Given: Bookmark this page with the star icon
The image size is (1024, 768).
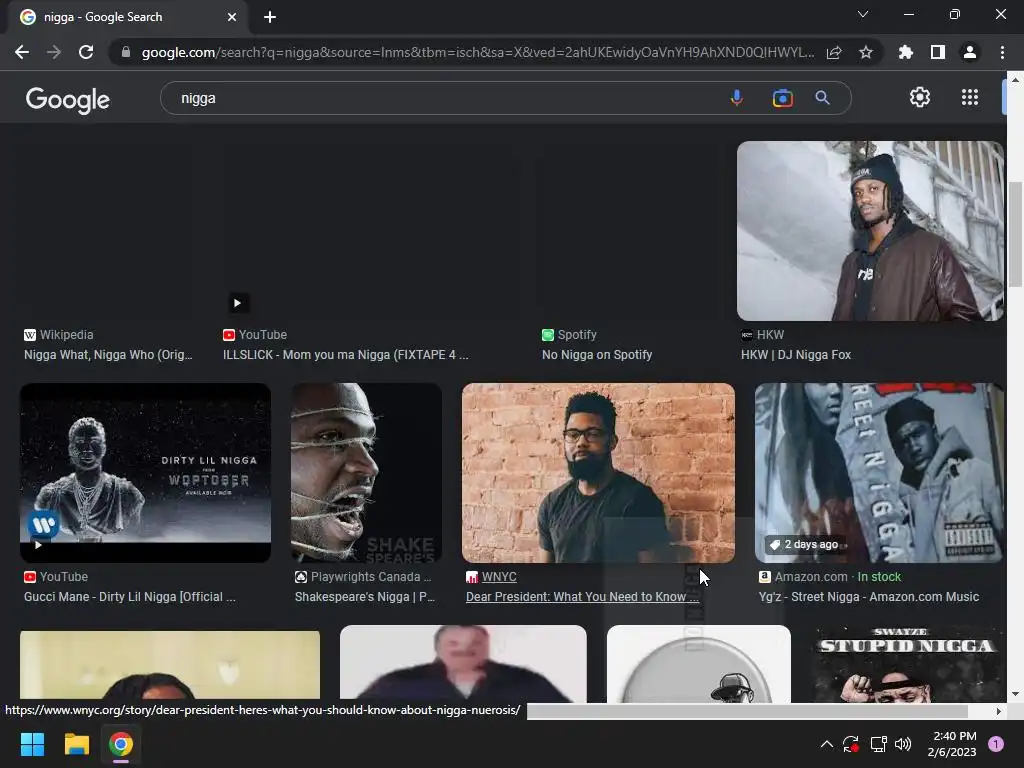Looking at the screenshot, I should pyautogui.click(x=866, y=52).
